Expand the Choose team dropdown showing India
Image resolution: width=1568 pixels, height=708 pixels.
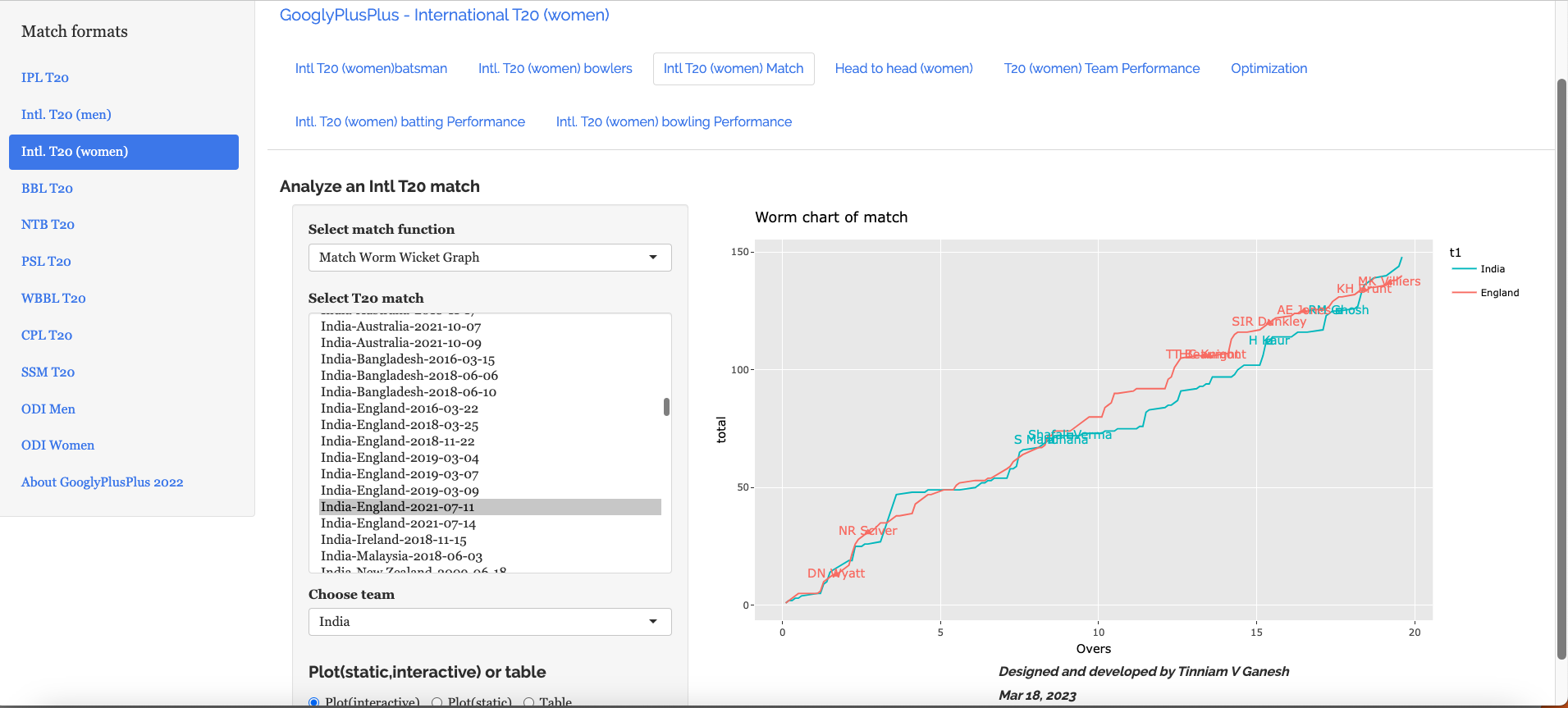(x=489, y=622)
